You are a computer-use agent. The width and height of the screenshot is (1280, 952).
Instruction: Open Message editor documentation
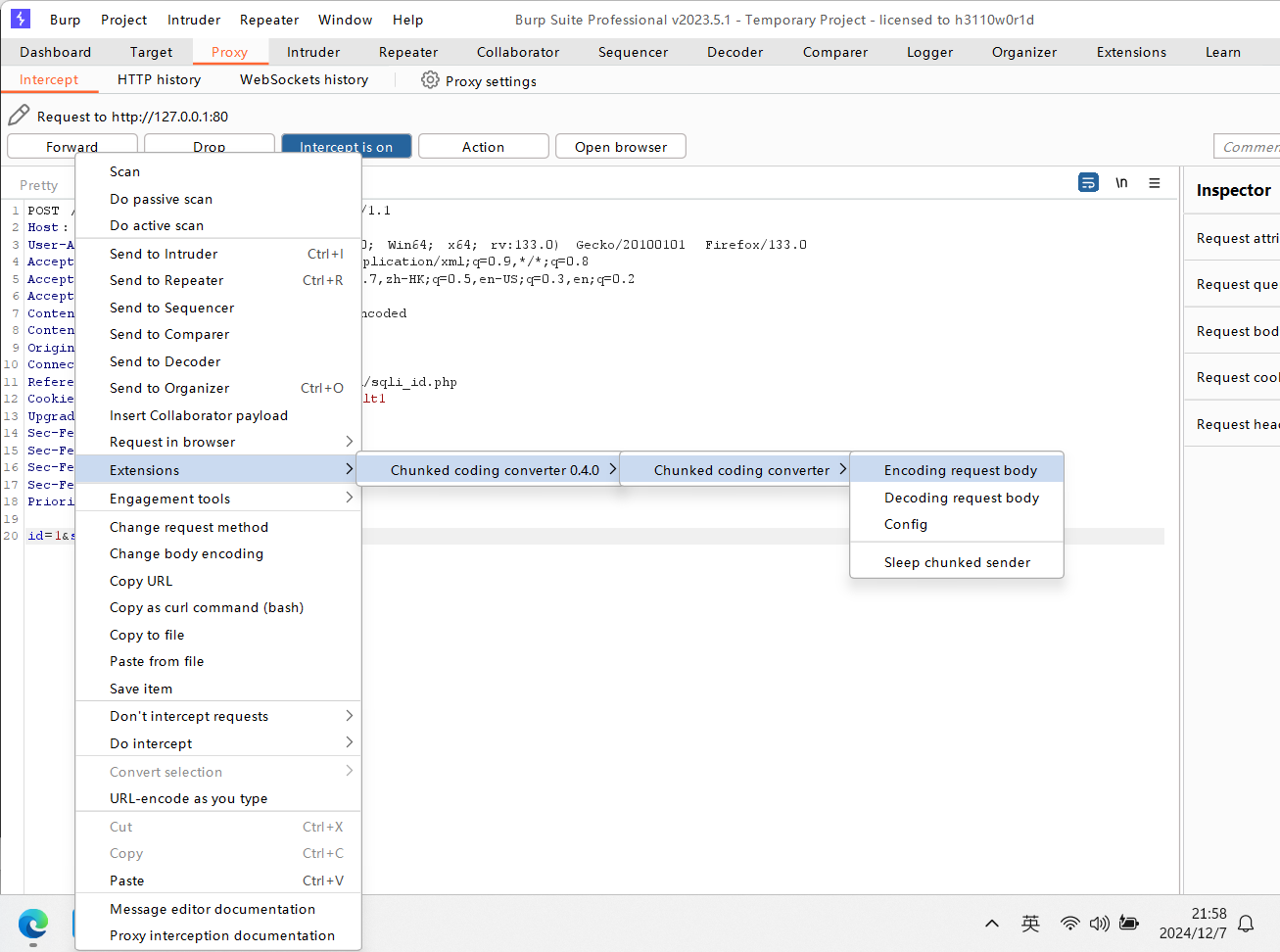pos(217,909)
